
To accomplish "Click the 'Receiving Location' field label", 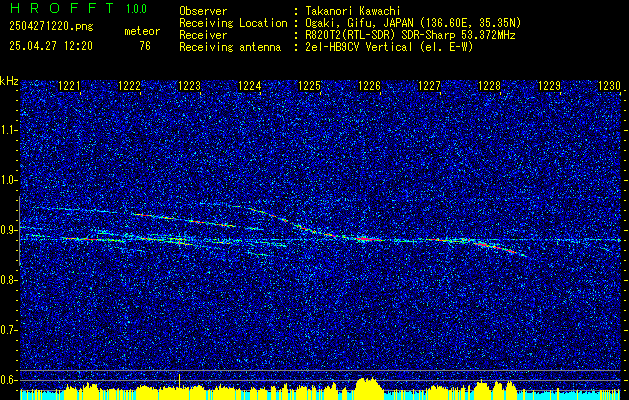I will 233,23.
